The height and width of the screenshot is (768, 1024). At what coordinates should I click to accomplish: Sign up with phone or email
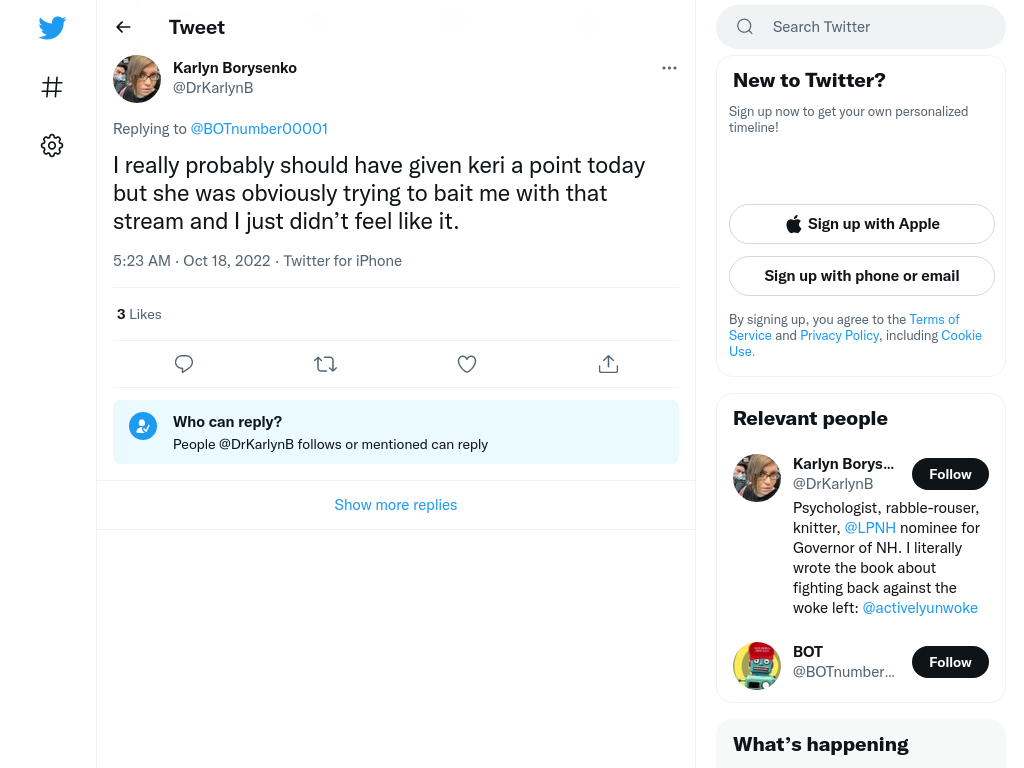click(x=862, y=276)
